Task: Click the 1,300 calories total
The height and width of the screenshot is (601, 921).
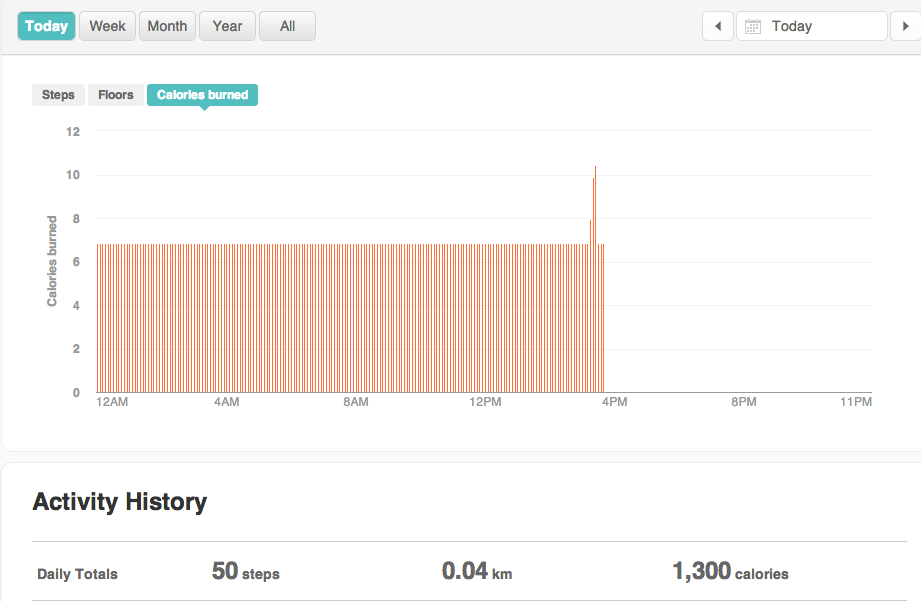Action: pos(730,572)
